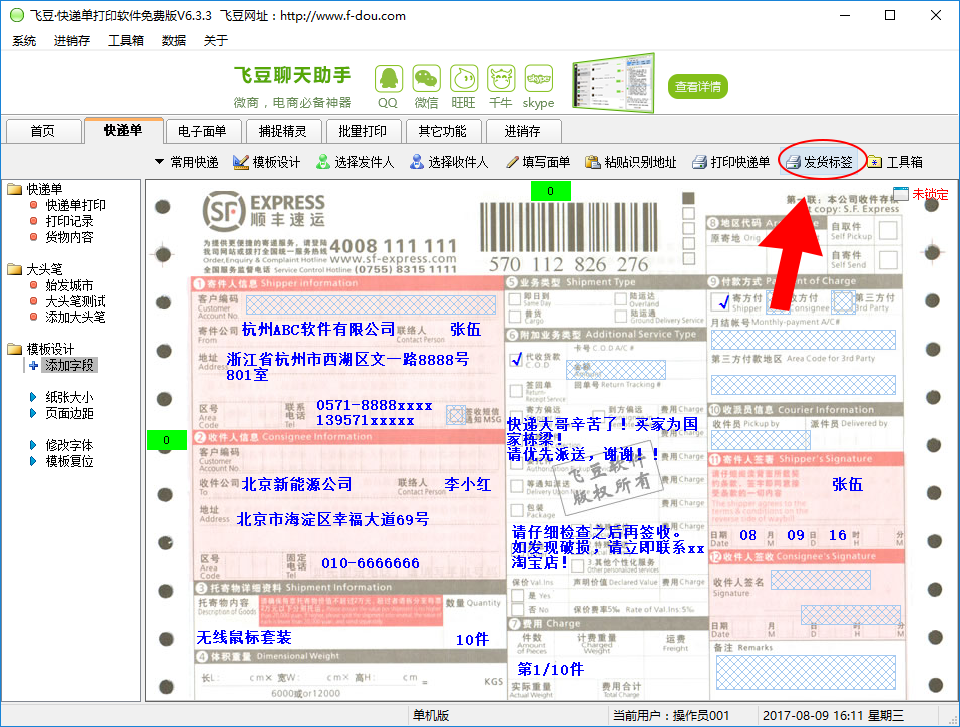Select recipient phone field 010-6666666

tap(370, 563)
